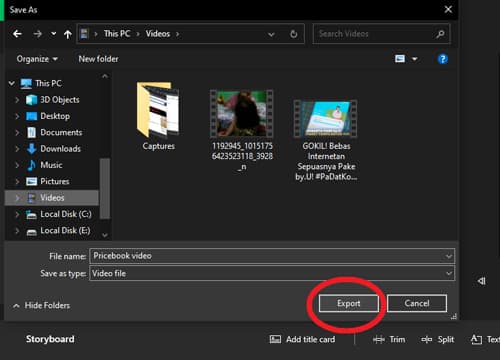Viewport: 500px width, 360px height.
Task: Close the Save As dialog
Action: 448,9
